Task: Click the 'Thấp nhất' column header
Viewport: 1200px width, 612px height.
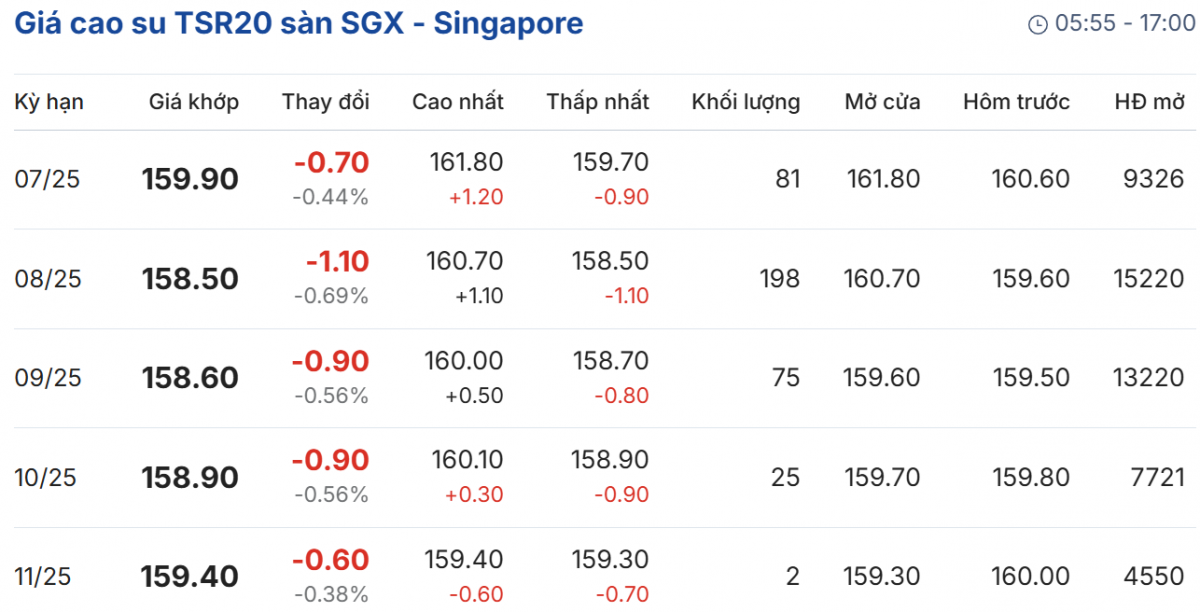Action: (598, 101)
